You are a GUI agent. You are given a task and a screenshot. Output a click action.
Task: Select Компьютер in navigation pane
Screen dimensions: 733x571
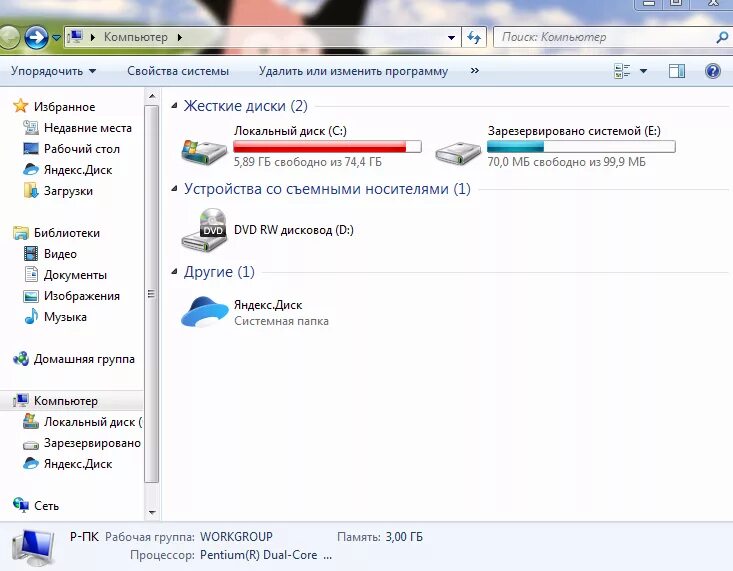click(x=66, y=401)
